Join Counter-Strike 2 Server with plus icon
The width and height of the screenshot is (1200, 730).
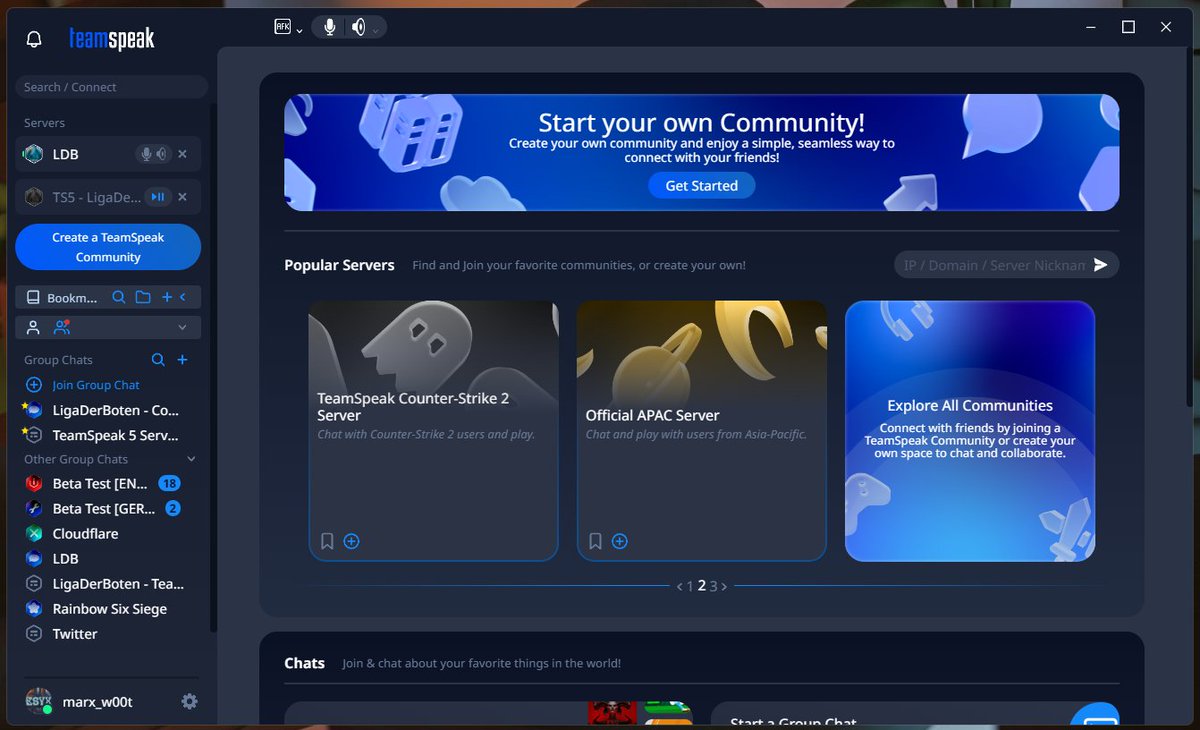(352, 541)
